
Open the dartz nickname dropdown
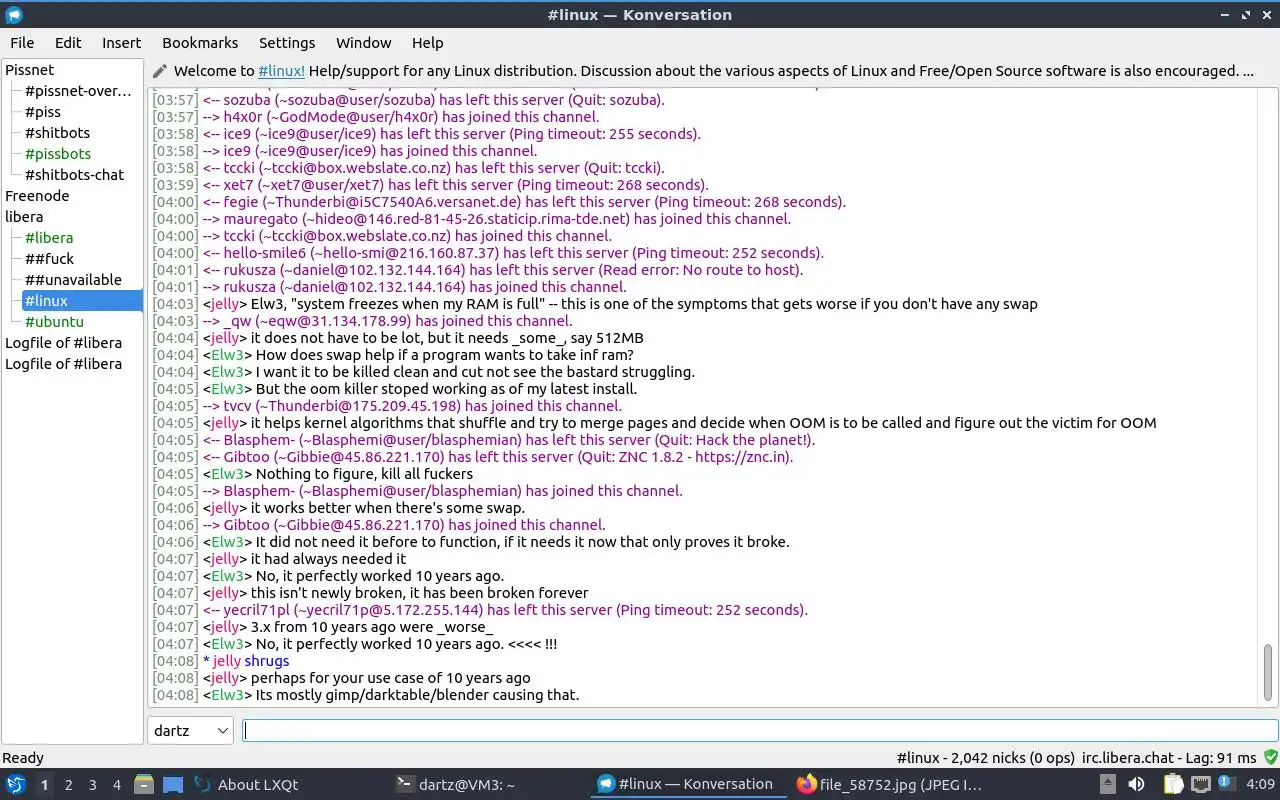pos(190,730)
